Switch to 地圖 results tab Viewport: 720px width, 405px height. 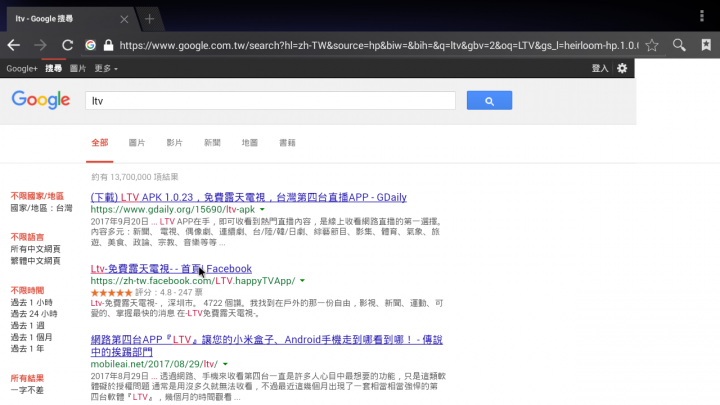tap(250, 143)
